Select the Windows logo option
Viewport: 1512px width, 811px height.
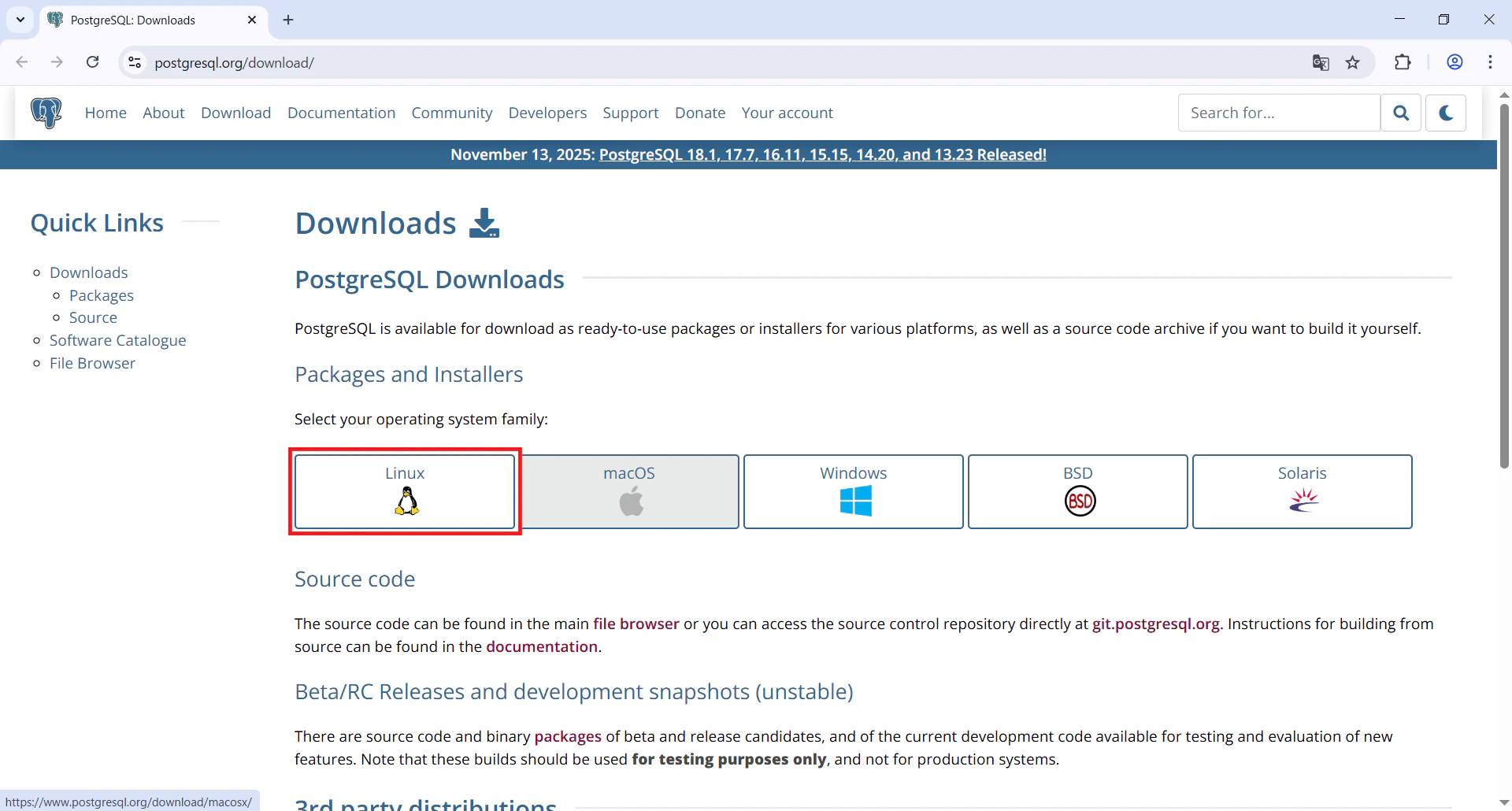pyautogui.click(x=854, y=491)
